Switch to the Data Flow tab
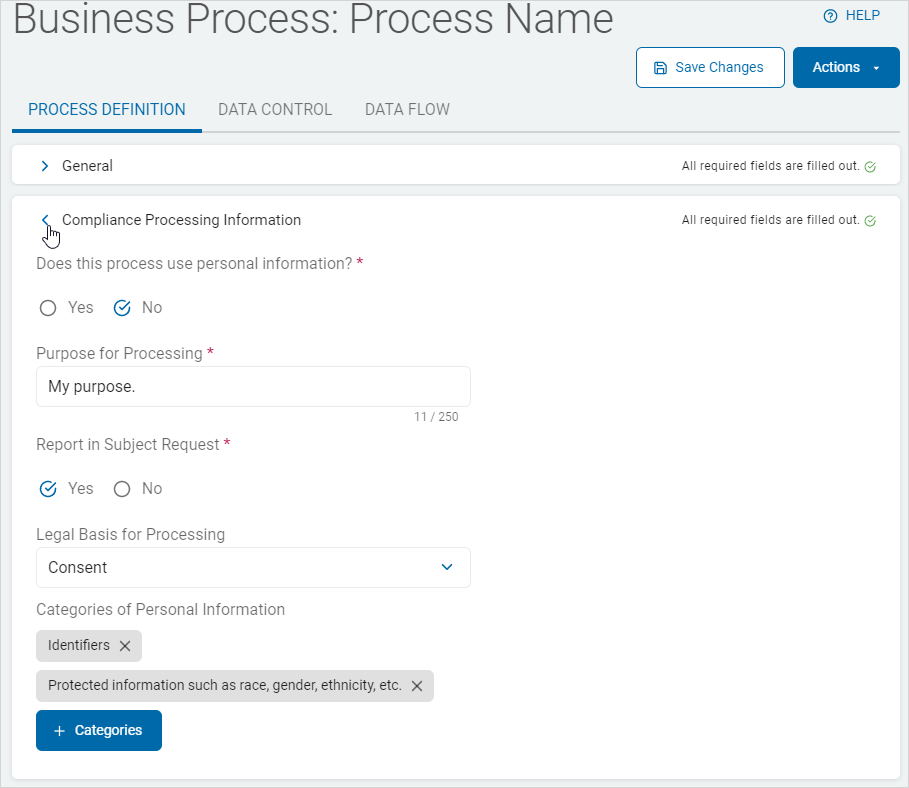 407,110
